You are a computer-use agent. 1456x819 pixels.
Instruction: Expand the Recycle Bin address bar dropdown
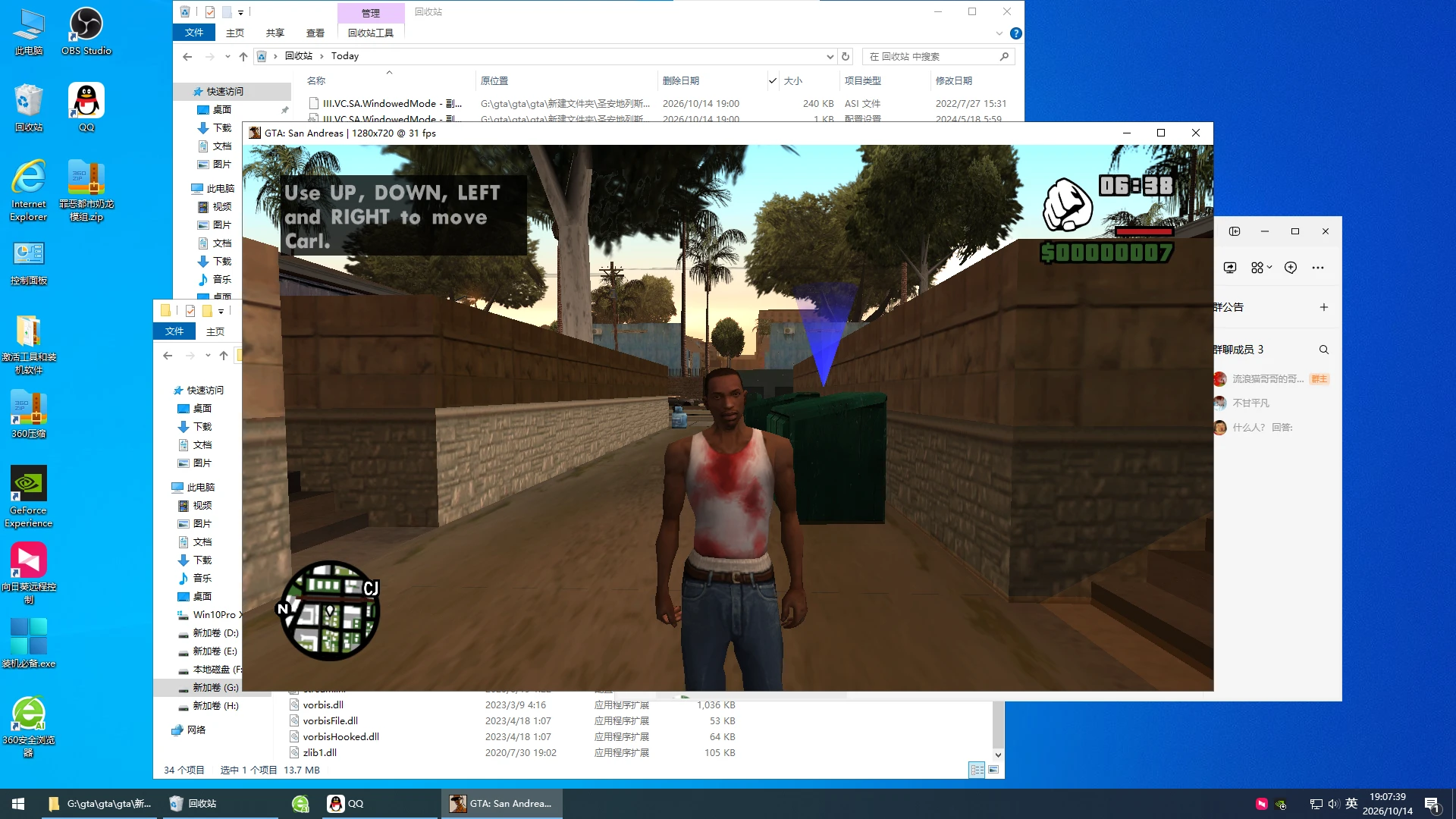point(830,56)
